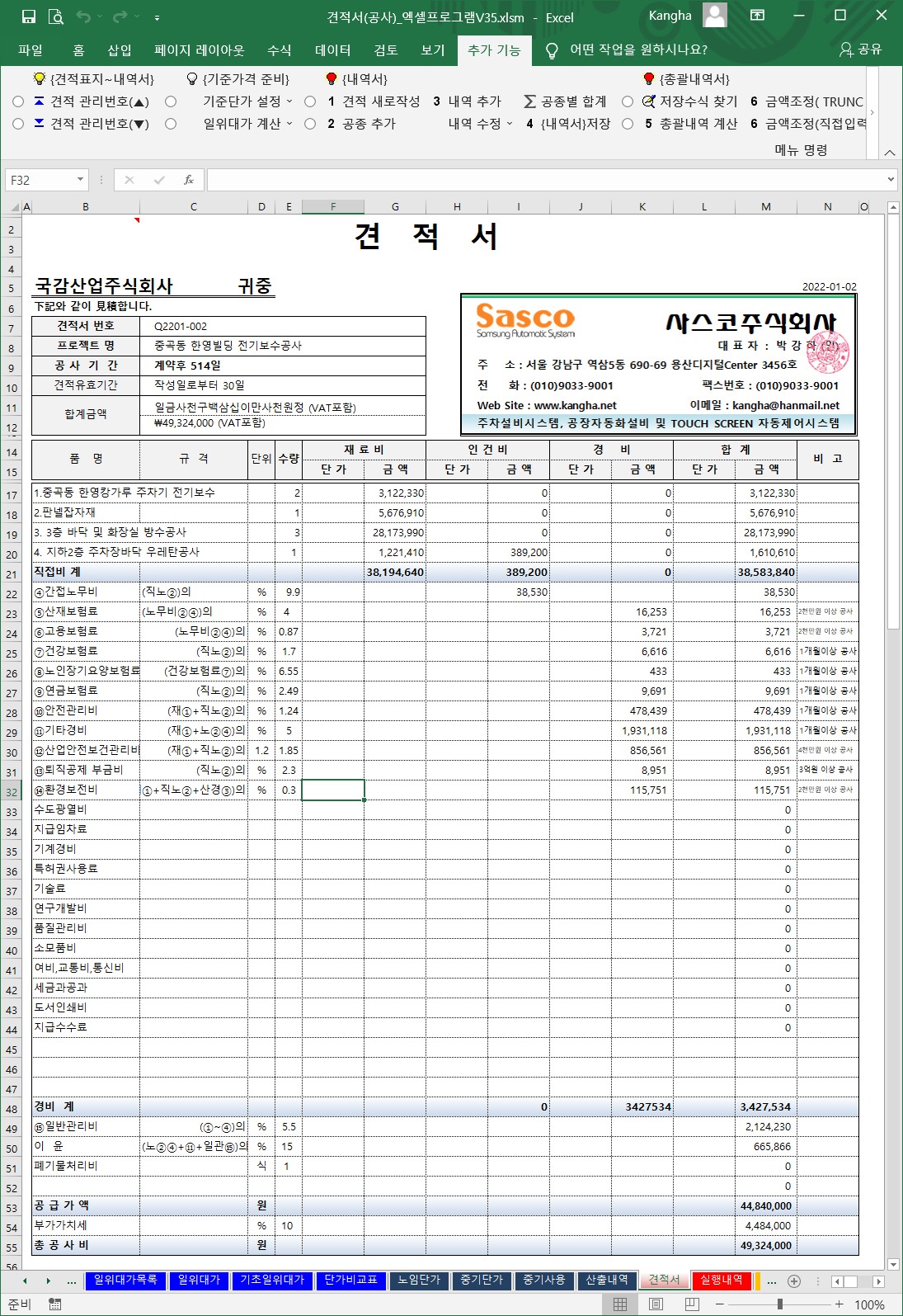This screenshot has width=903, height=1316.
Task: Click the 견적 관리번호(▲) up arrow icon
Action: click(39, 101)
